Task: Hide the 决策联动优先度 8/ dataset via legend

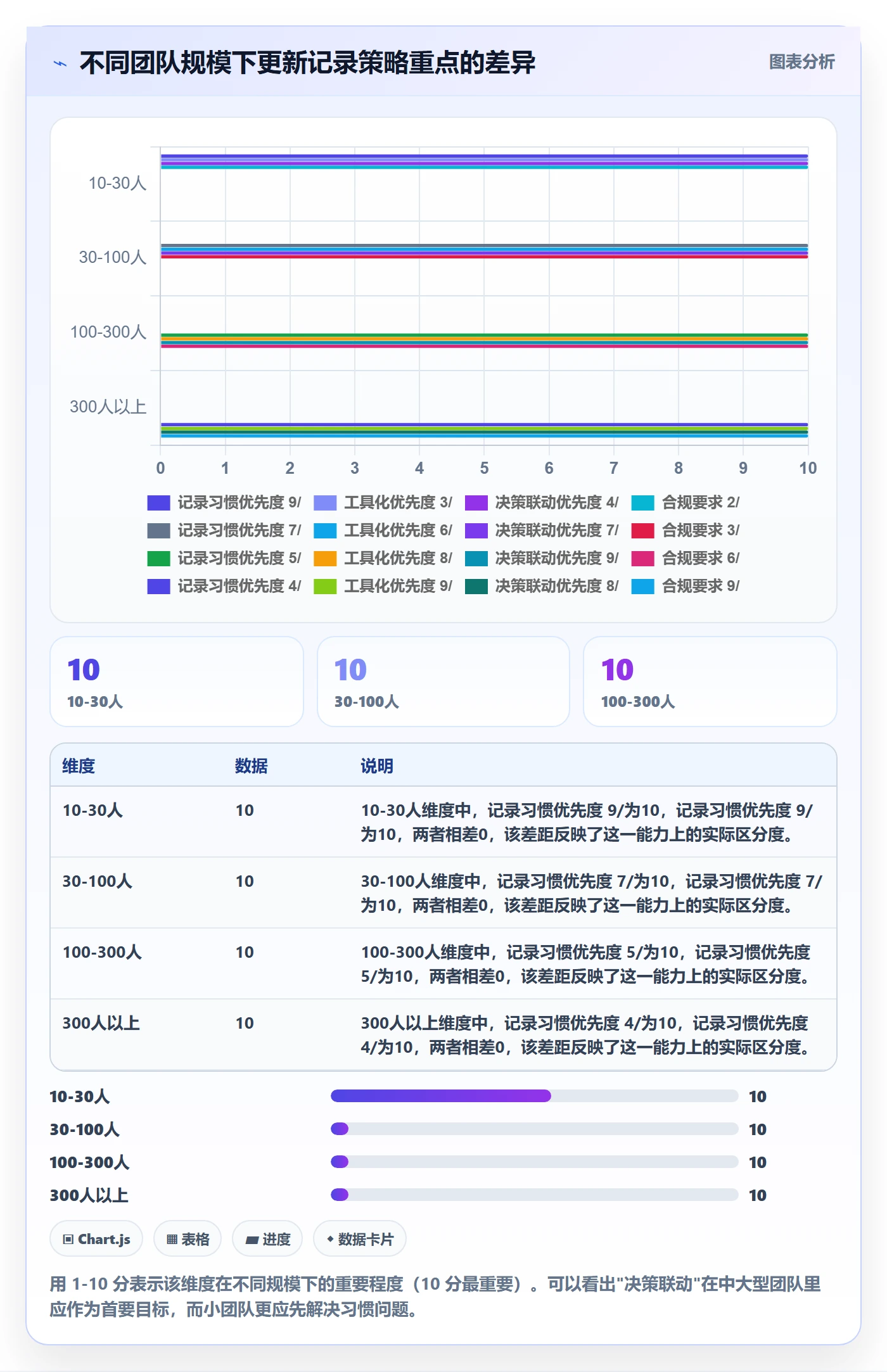Action: point(542,587)
